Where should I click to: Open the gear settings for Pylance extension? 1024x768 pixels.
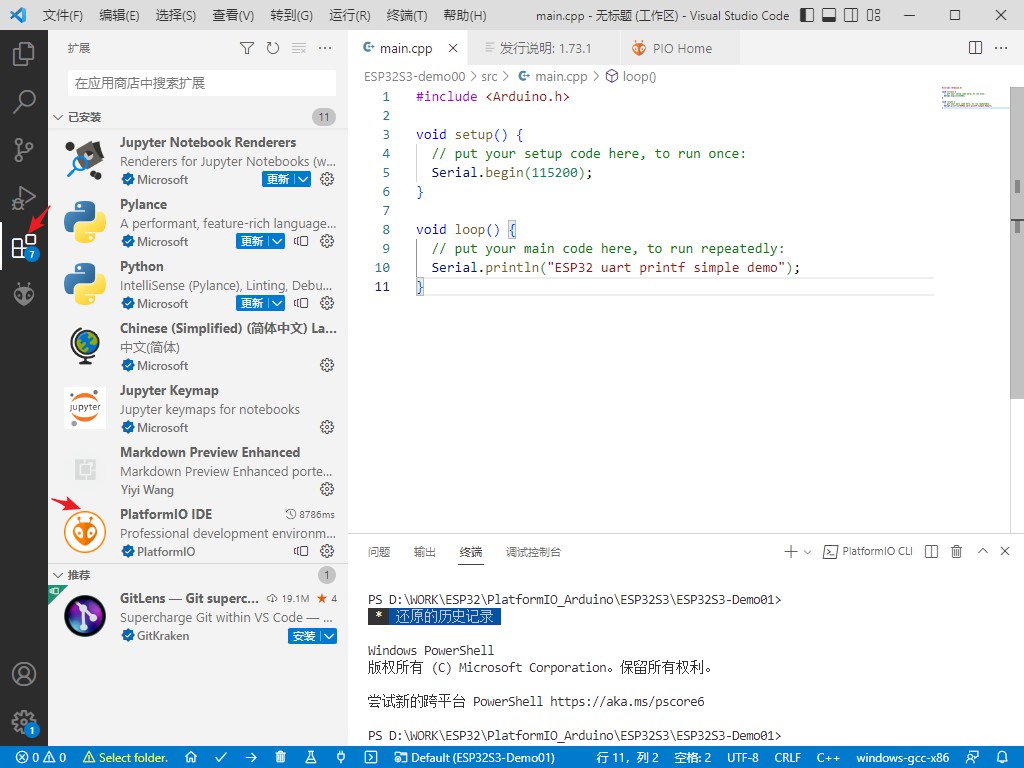tap(327, 241)
